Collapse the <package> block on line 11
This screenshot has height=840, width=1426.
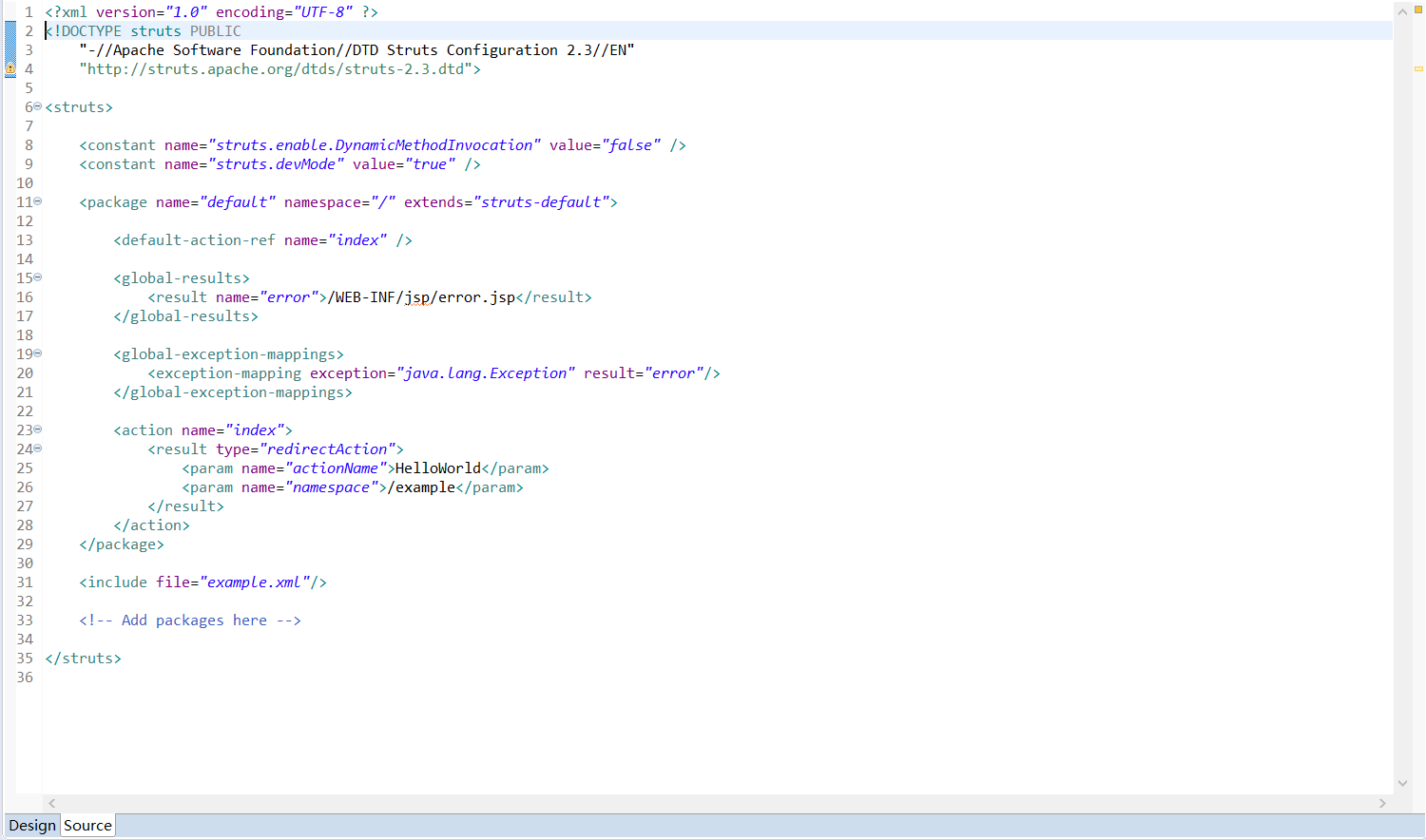[38, 201]
